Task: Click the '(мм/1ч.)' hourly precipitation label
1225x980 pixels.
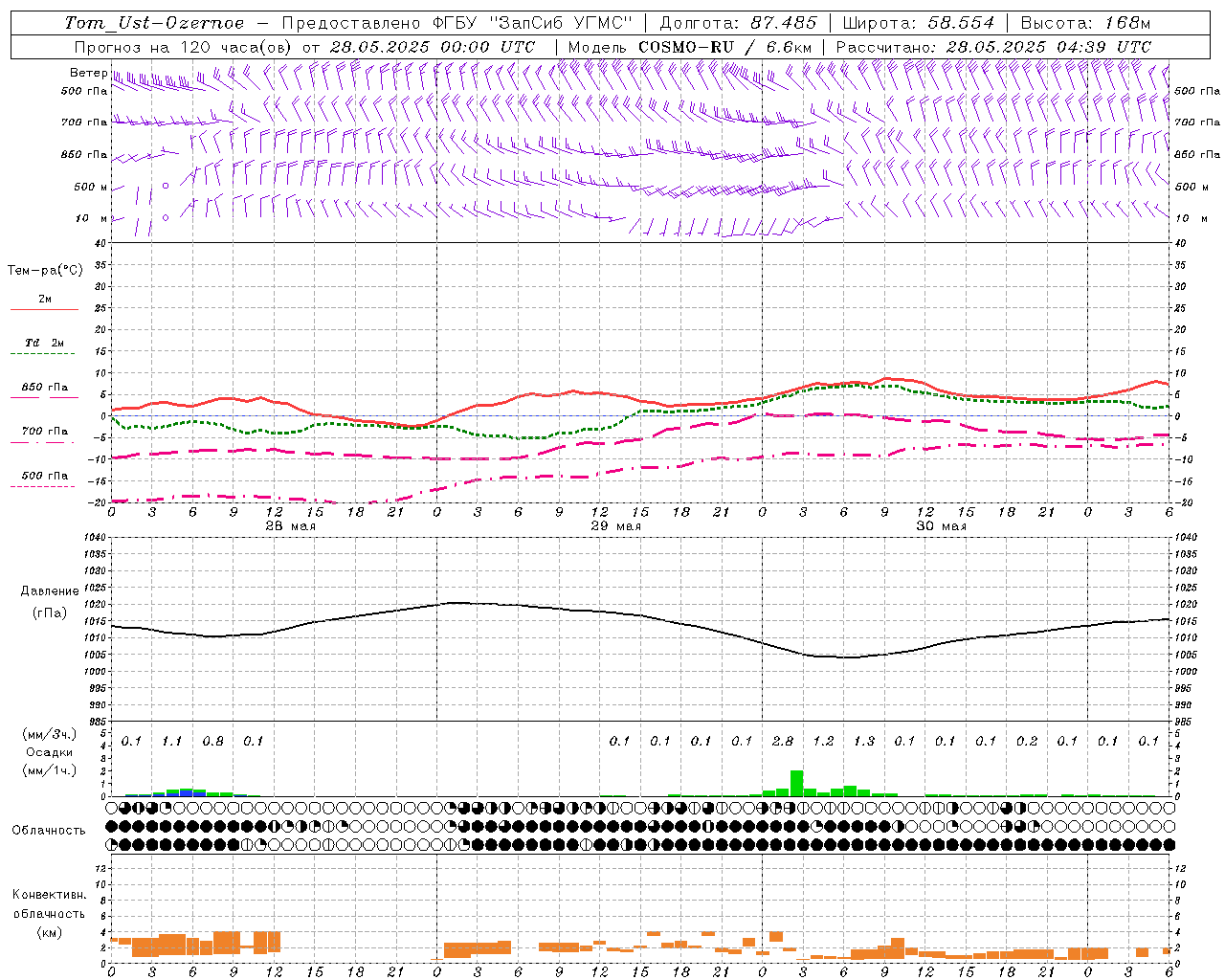Action: [49, 770]
